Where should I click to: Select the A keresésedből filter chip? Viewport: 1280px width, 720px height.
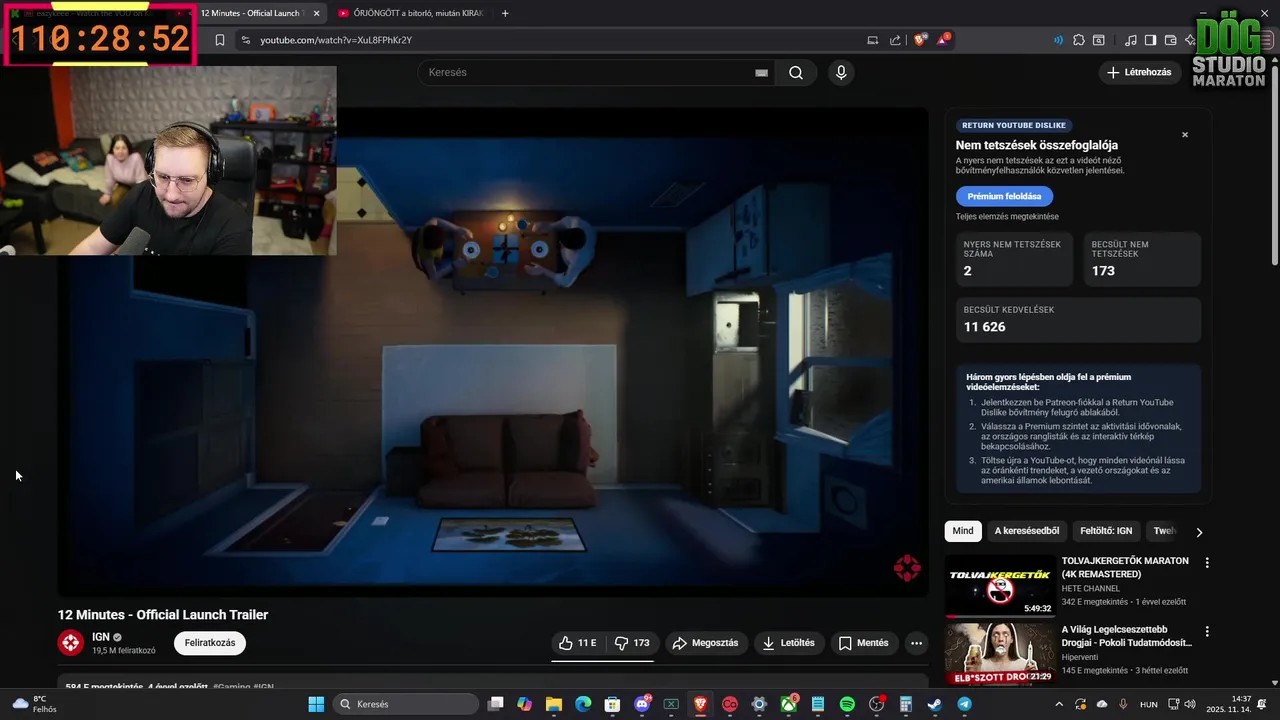[1026, 531]
